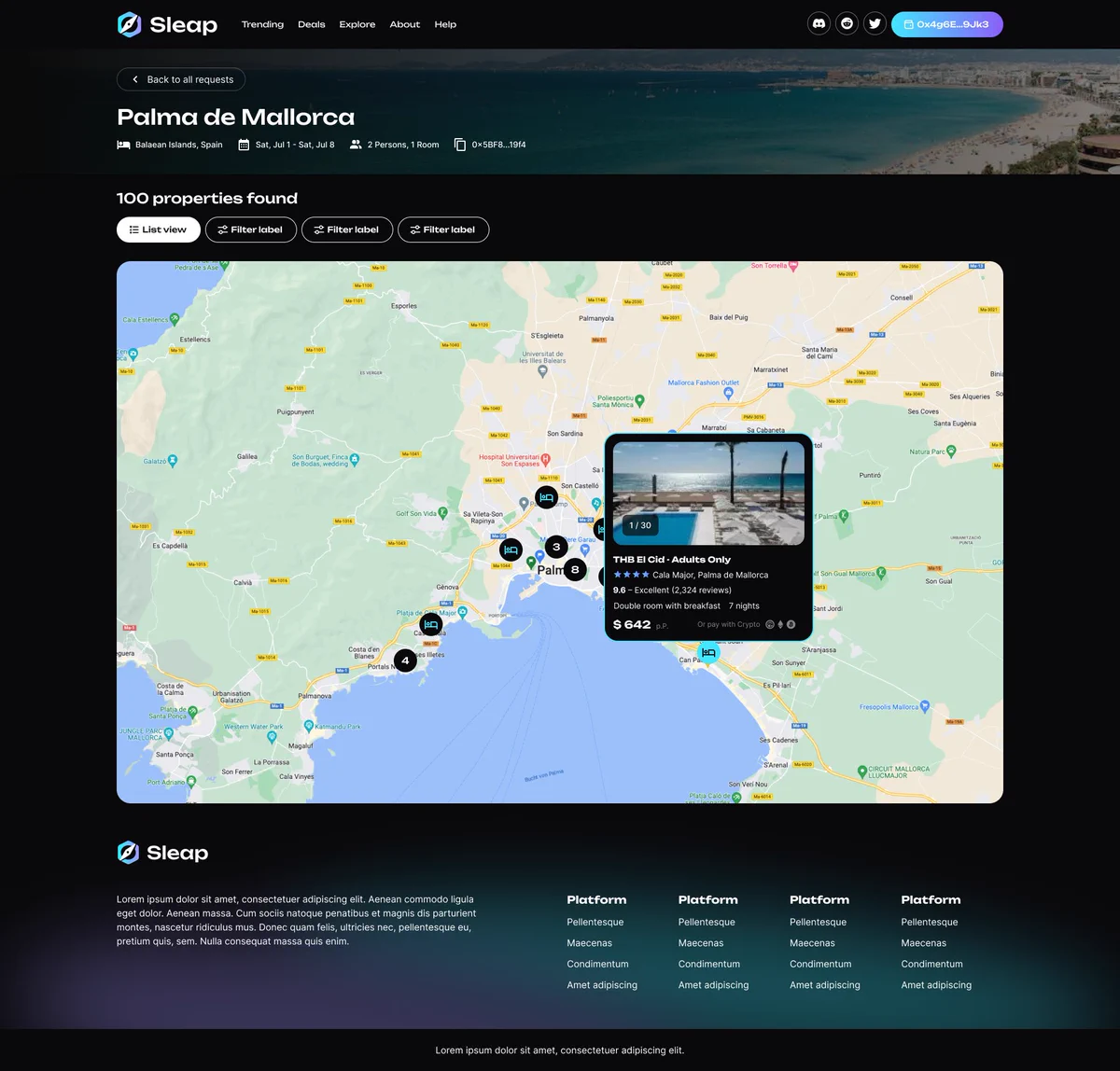Click the people icon beside 2 Persons, 1 Room
This screenshot has width=1120, height=1071.
coord(356,145)
